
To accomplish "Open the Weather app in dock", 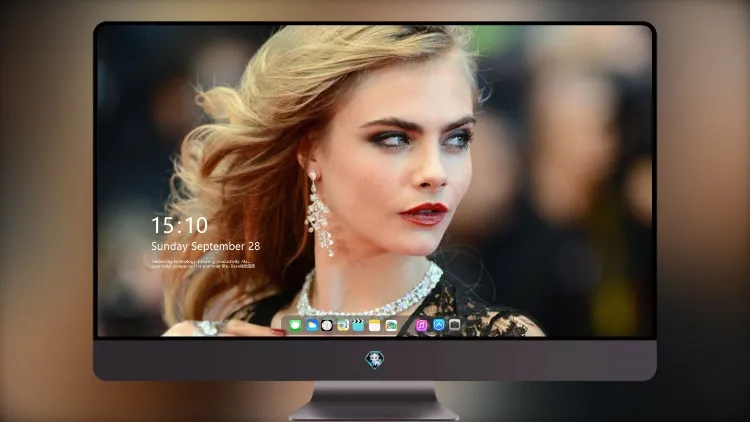I will click(x=312, y=325).
